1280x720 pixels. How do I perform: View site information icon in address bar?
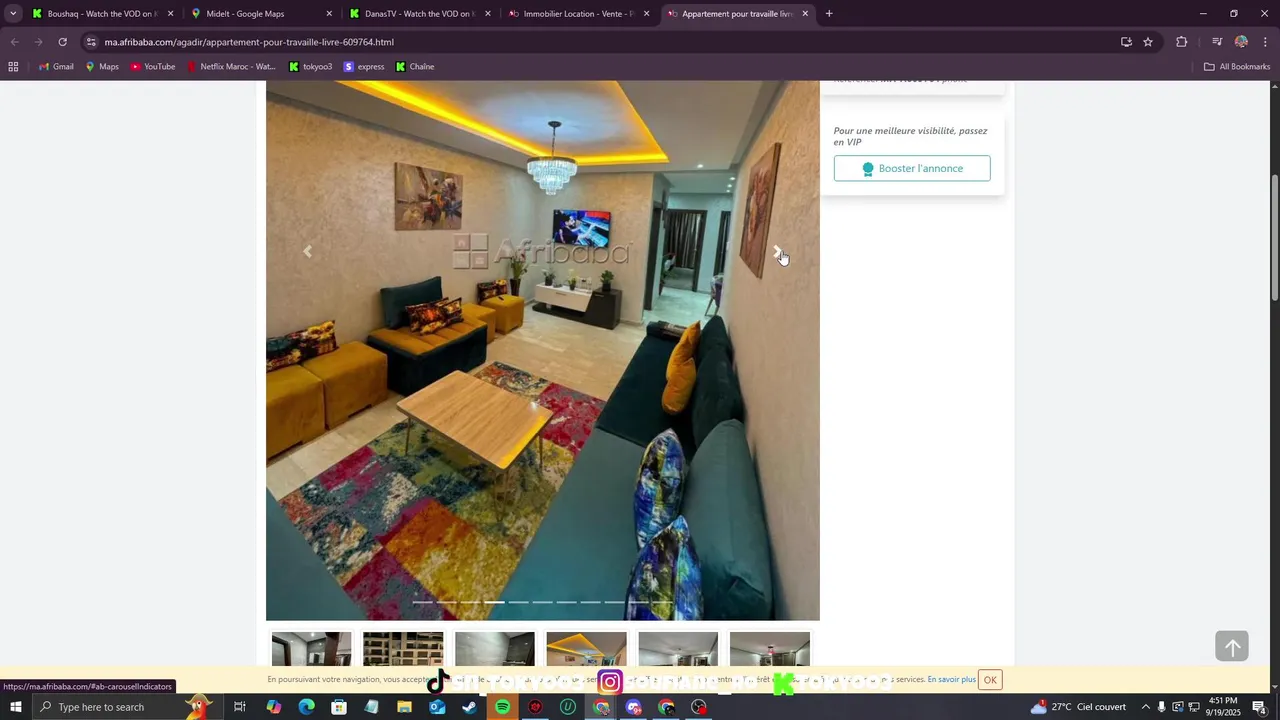[91, 42]
